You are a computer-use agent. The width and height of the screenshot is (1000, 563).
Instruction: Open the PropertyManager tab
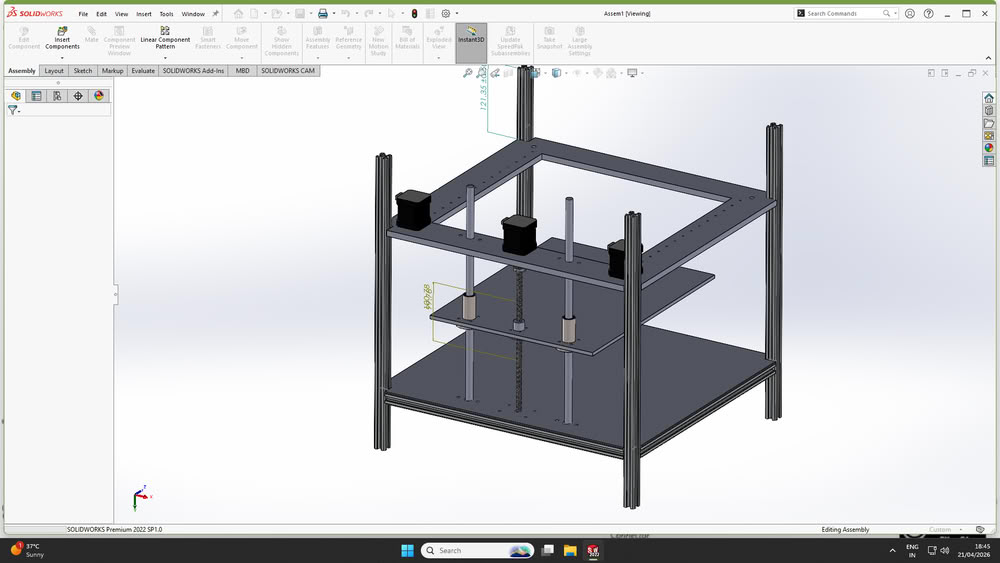coord(36,96)
